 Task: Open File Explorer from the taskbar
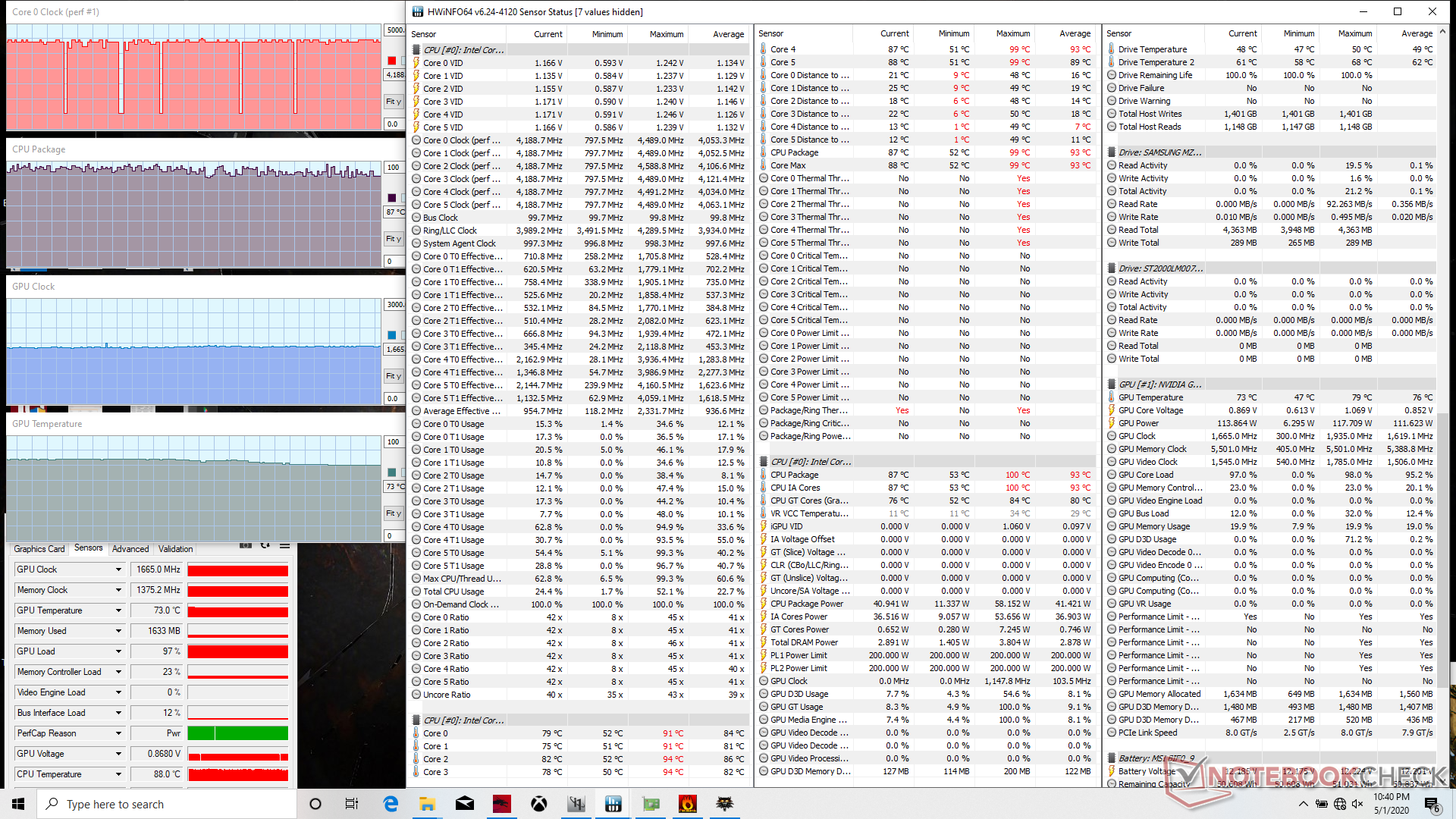427,804
